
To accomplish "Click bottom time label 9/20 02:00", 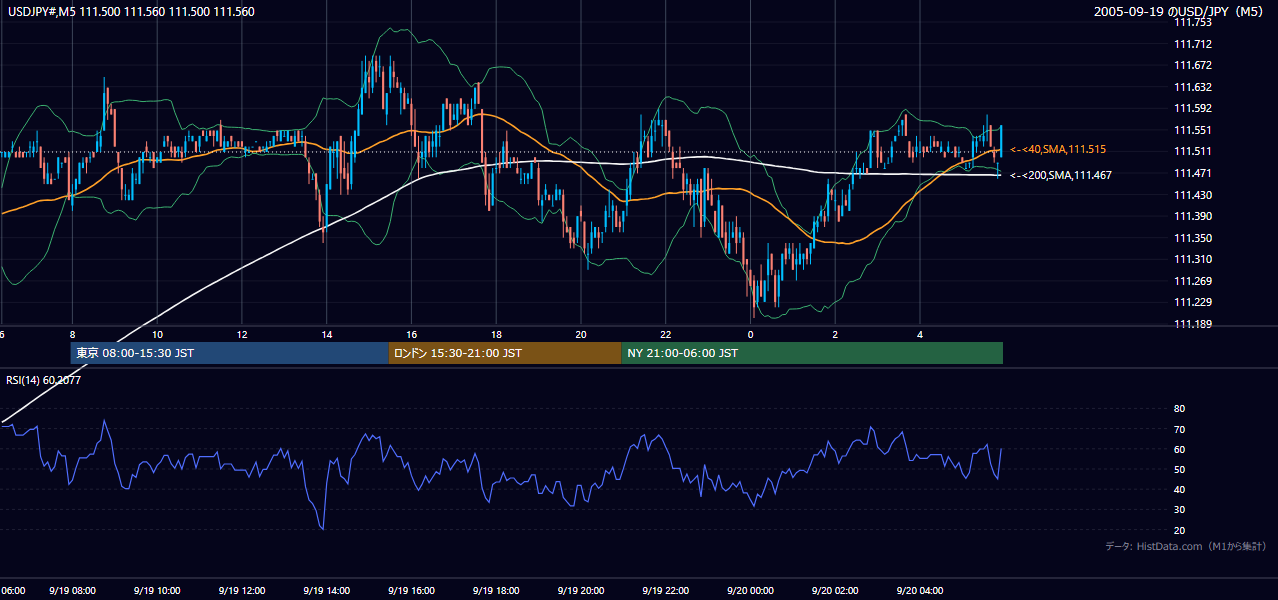I will pyautogui.click(x=835, y=591).
